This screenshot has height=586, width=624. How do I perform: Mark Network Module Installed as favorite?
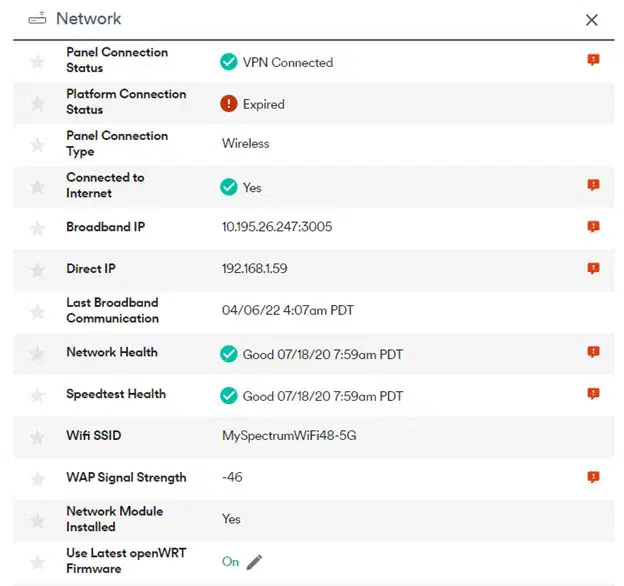[x=37, y=520]
